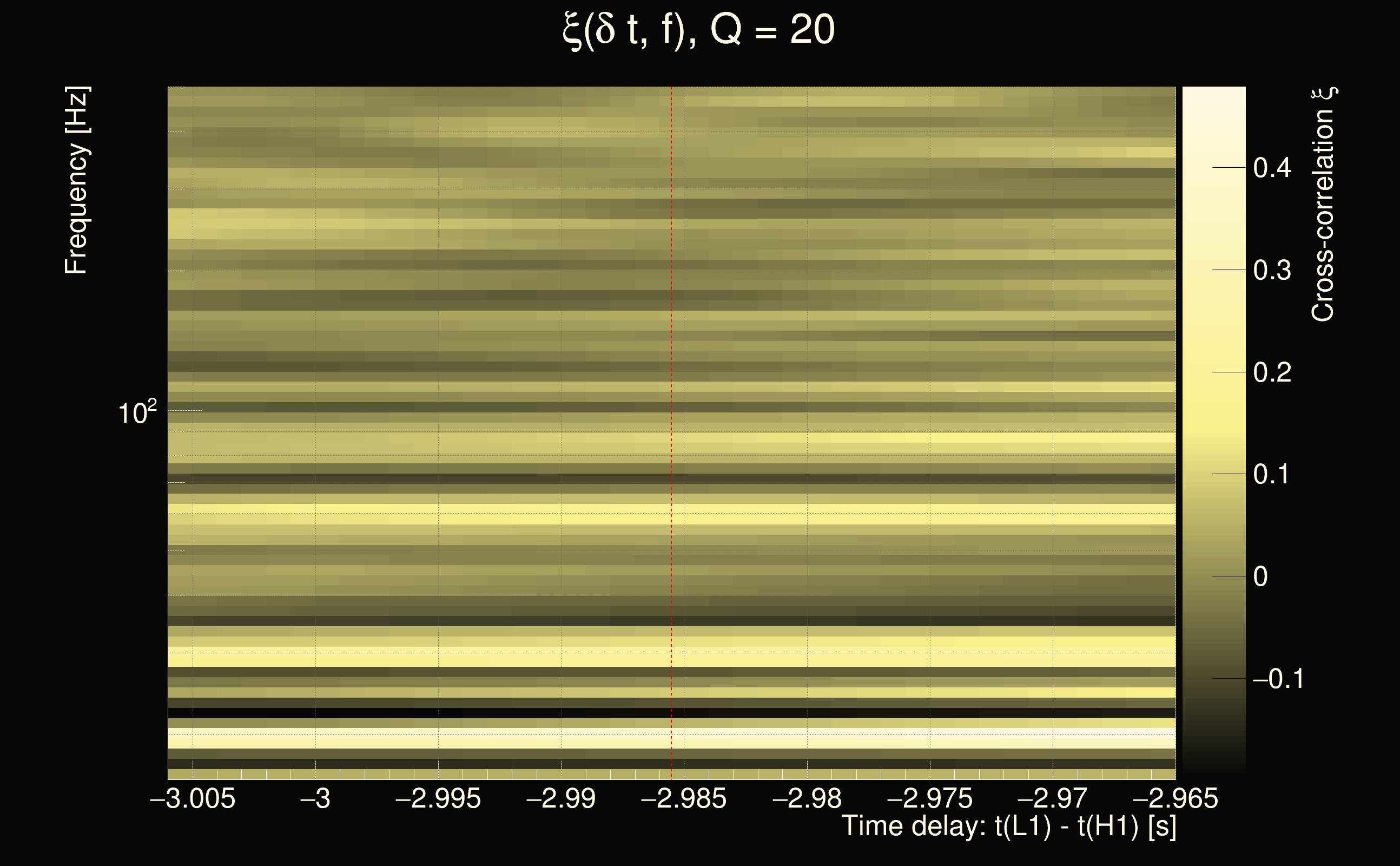The height and width of the screenshot is (866, 1400).
Task: Click the –3.005 x-axis tick label
Action: pyautogui.click(x=193, y=798)
